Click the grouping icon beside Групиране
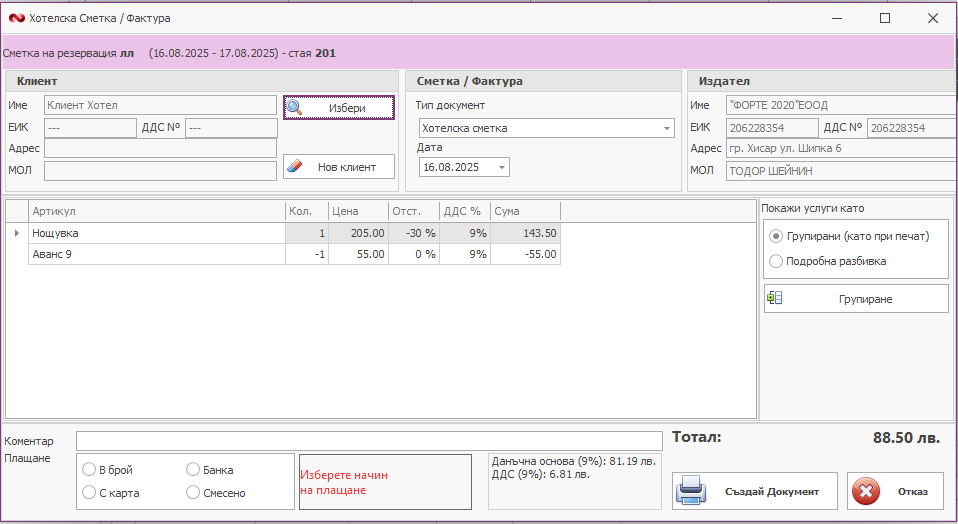This screenshot has width=958, height=524. click(775, 298)
